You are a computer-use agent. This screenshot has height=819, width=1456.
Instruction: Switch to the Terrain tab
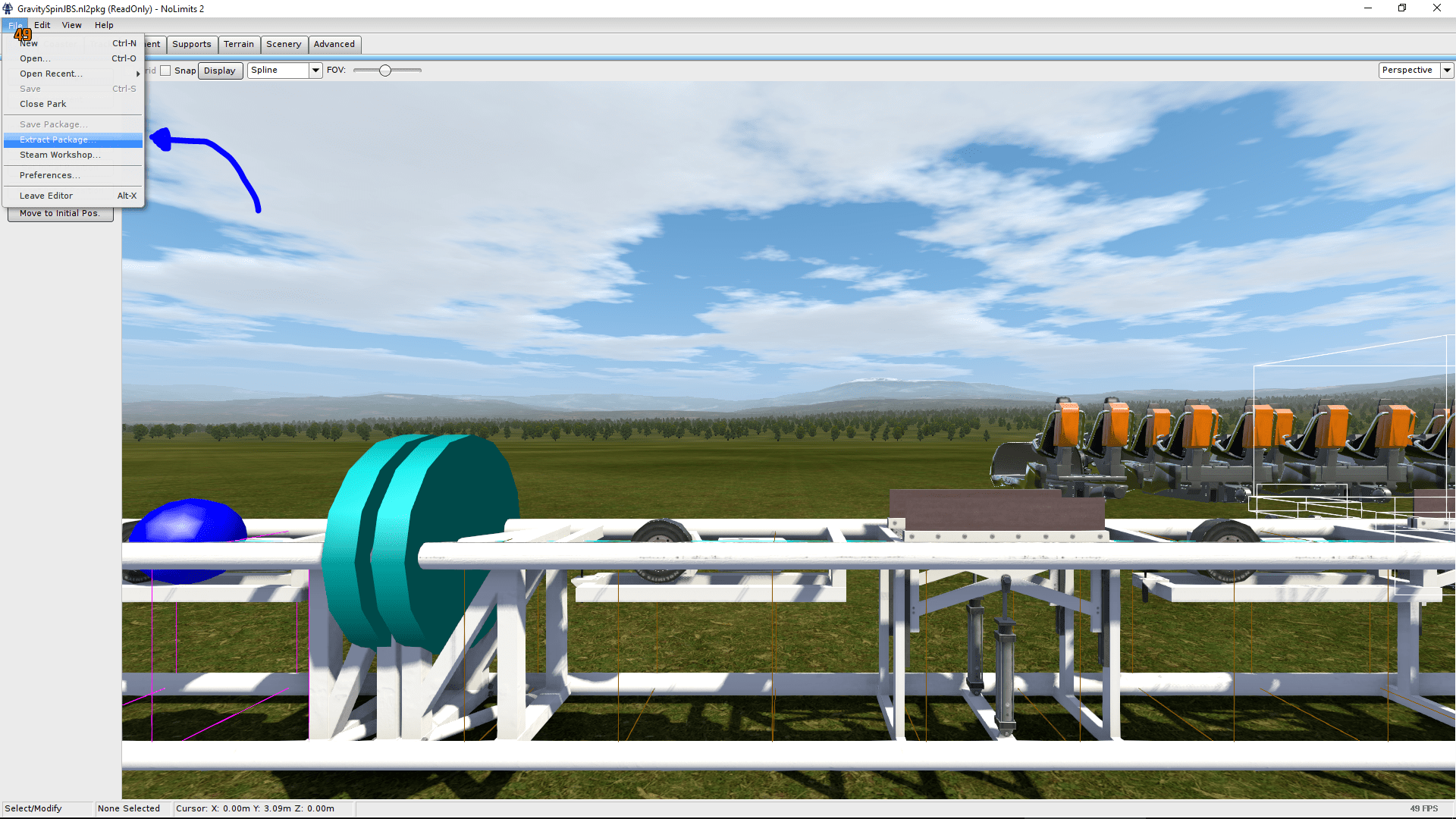[x=239, y=44]
